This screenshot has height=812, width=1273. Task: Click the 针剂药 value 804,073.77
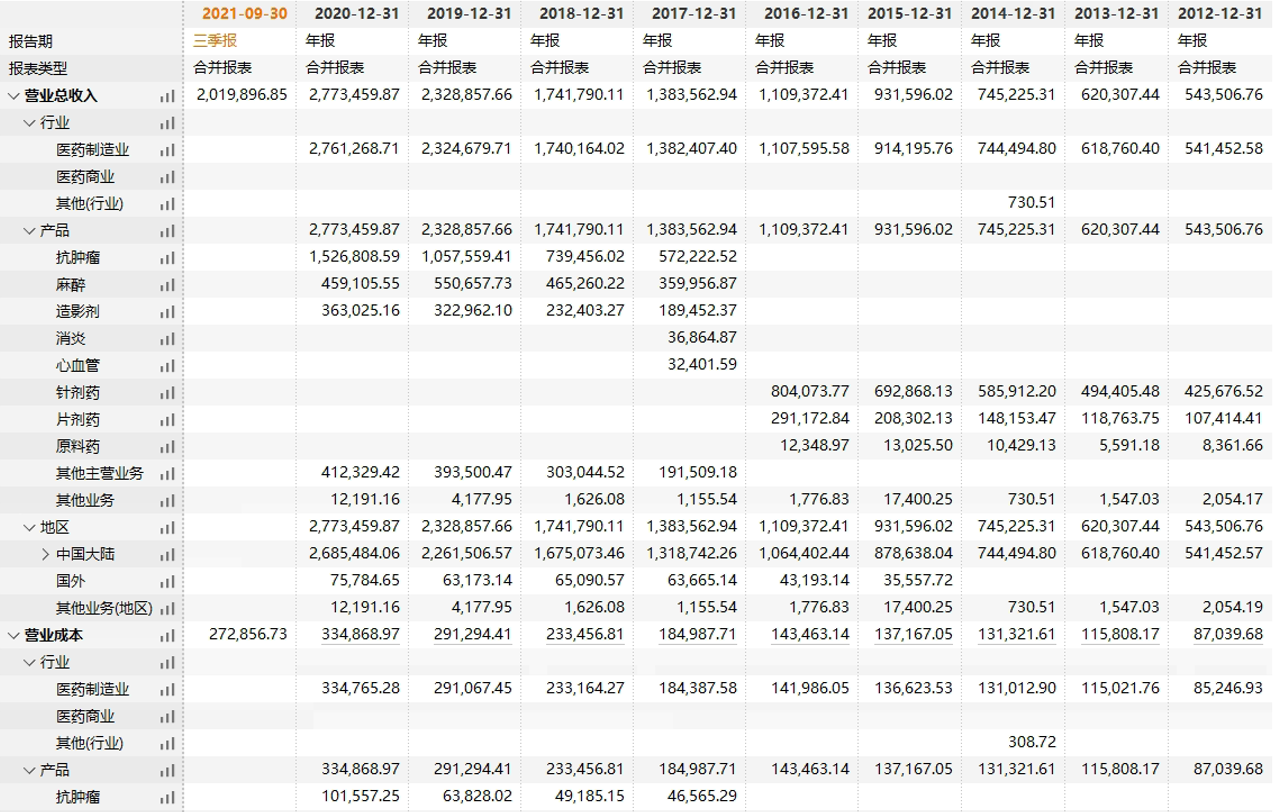click(x=810, y=392)
